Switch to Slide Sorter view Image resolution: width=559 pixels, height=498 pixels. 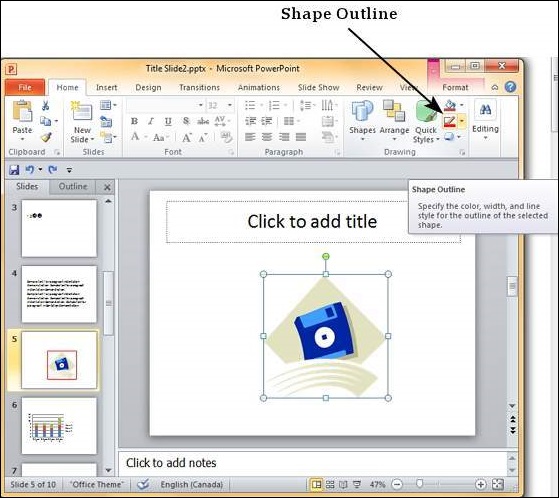330,484
